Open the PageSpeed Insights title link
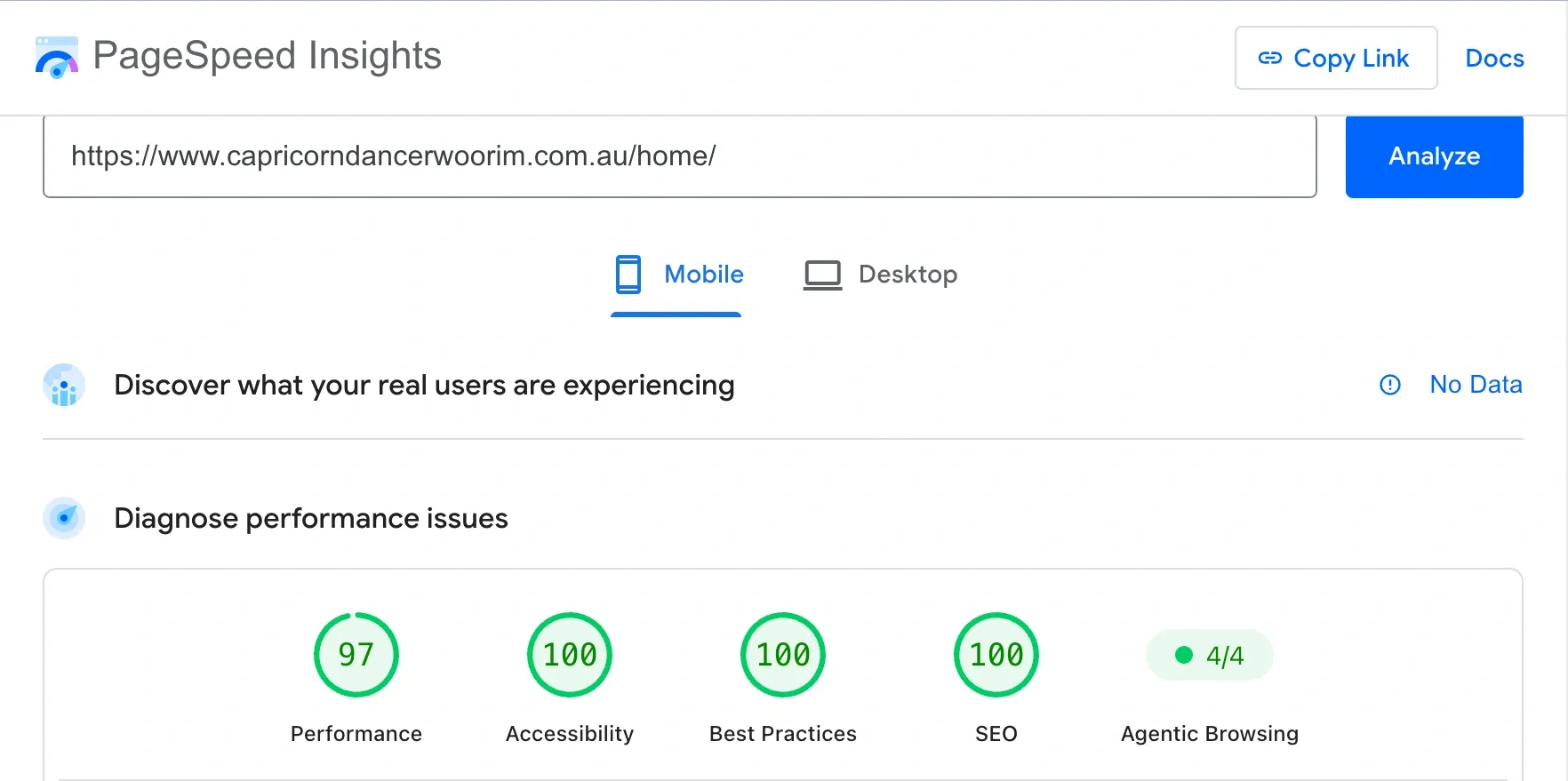The width and height of the screenshot is (1568, 781). tap(267, 56)
